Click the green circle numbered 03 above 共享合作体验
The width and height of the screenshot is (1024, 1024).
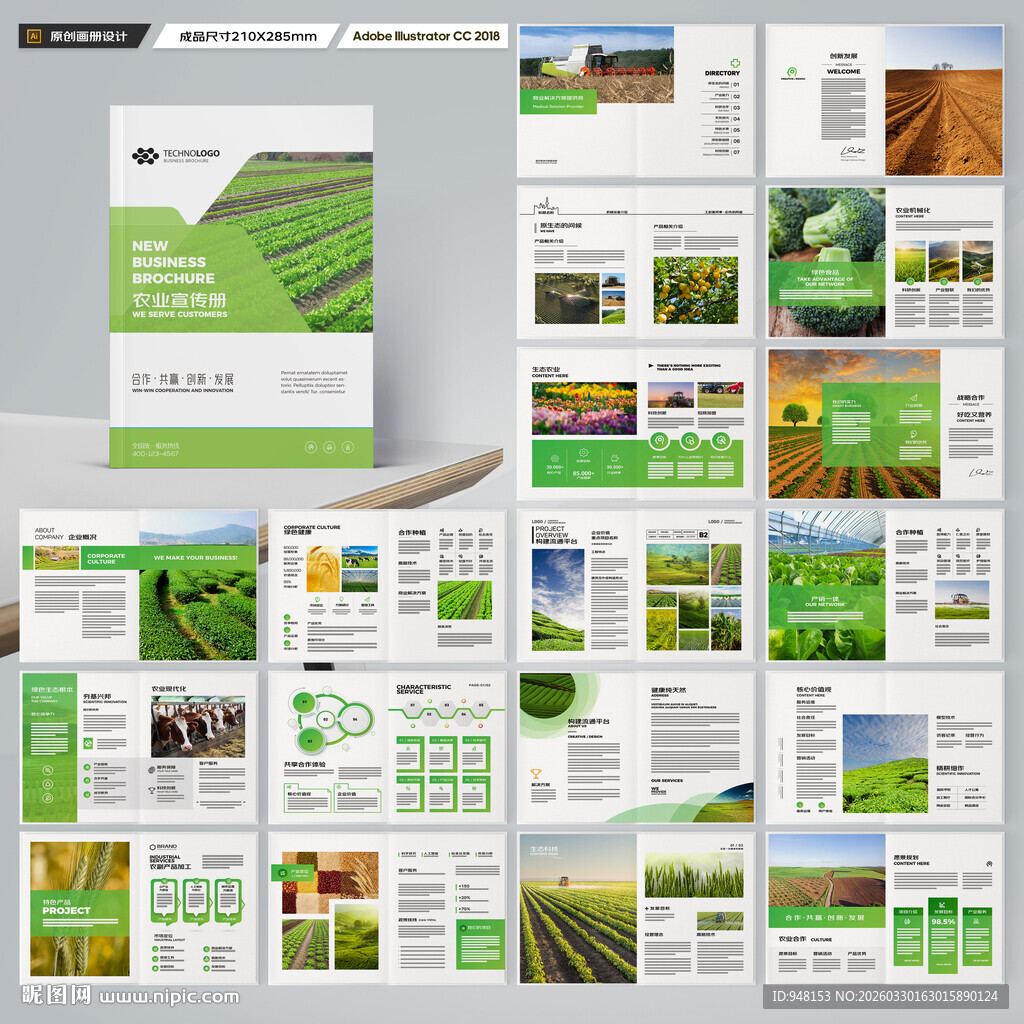[310, 741]
